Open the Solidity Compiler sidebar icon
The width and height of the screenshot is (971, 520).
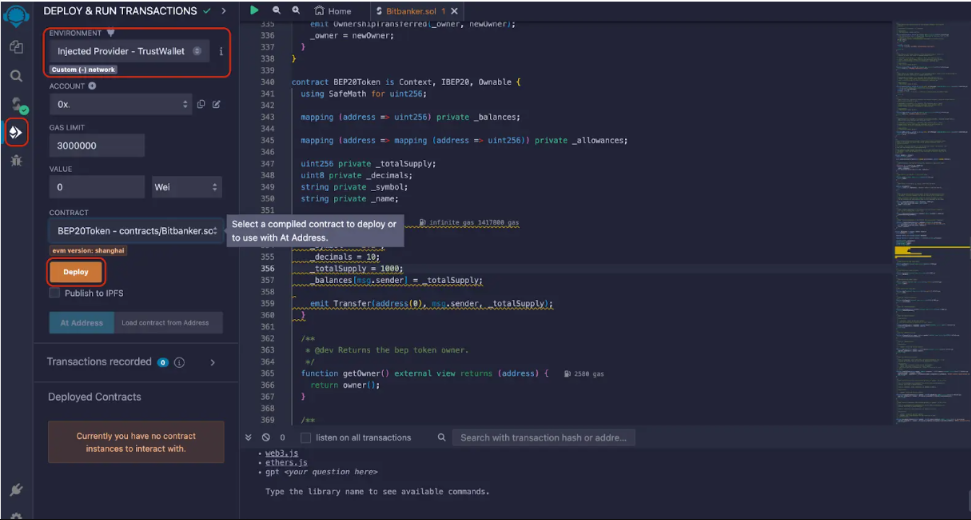coord(19,105)
